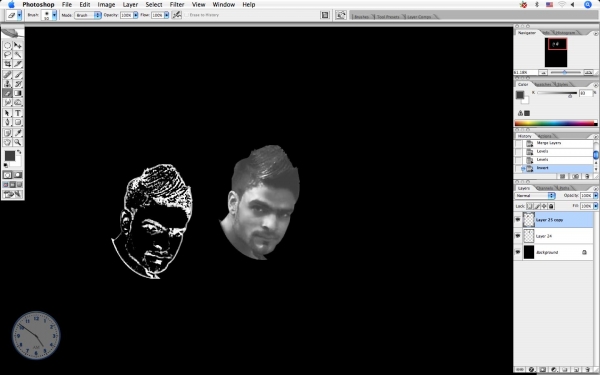Click the Navigator zoom slider
The width and height of the screenshot is (600, 375).
pyautogui.click(x=566, y=72)
